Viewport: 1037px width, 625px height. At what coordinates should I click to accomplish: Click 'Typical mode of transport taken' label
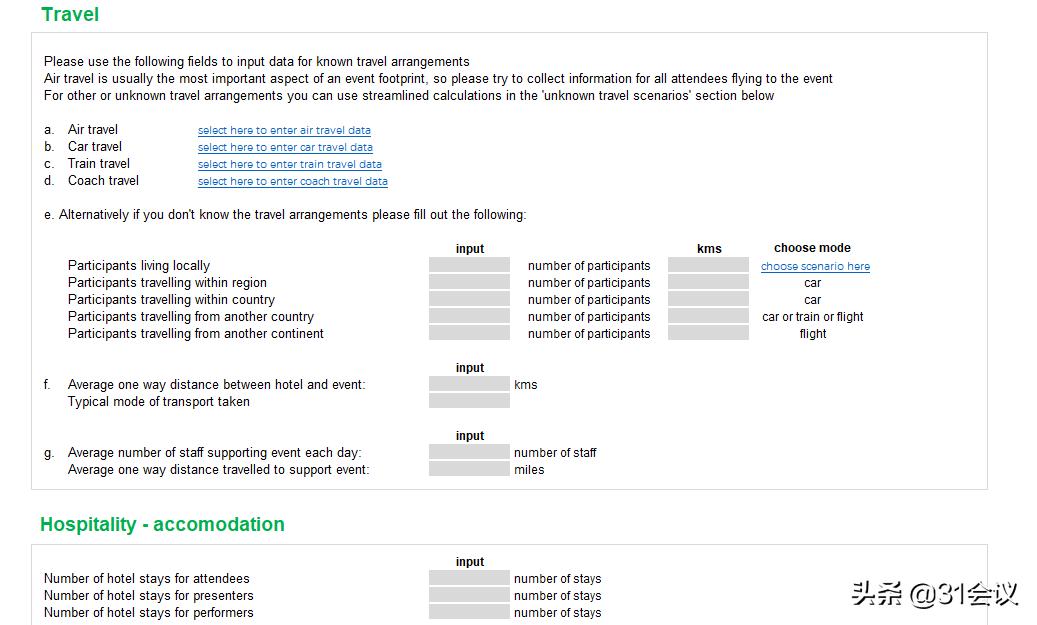pos(159,401)
